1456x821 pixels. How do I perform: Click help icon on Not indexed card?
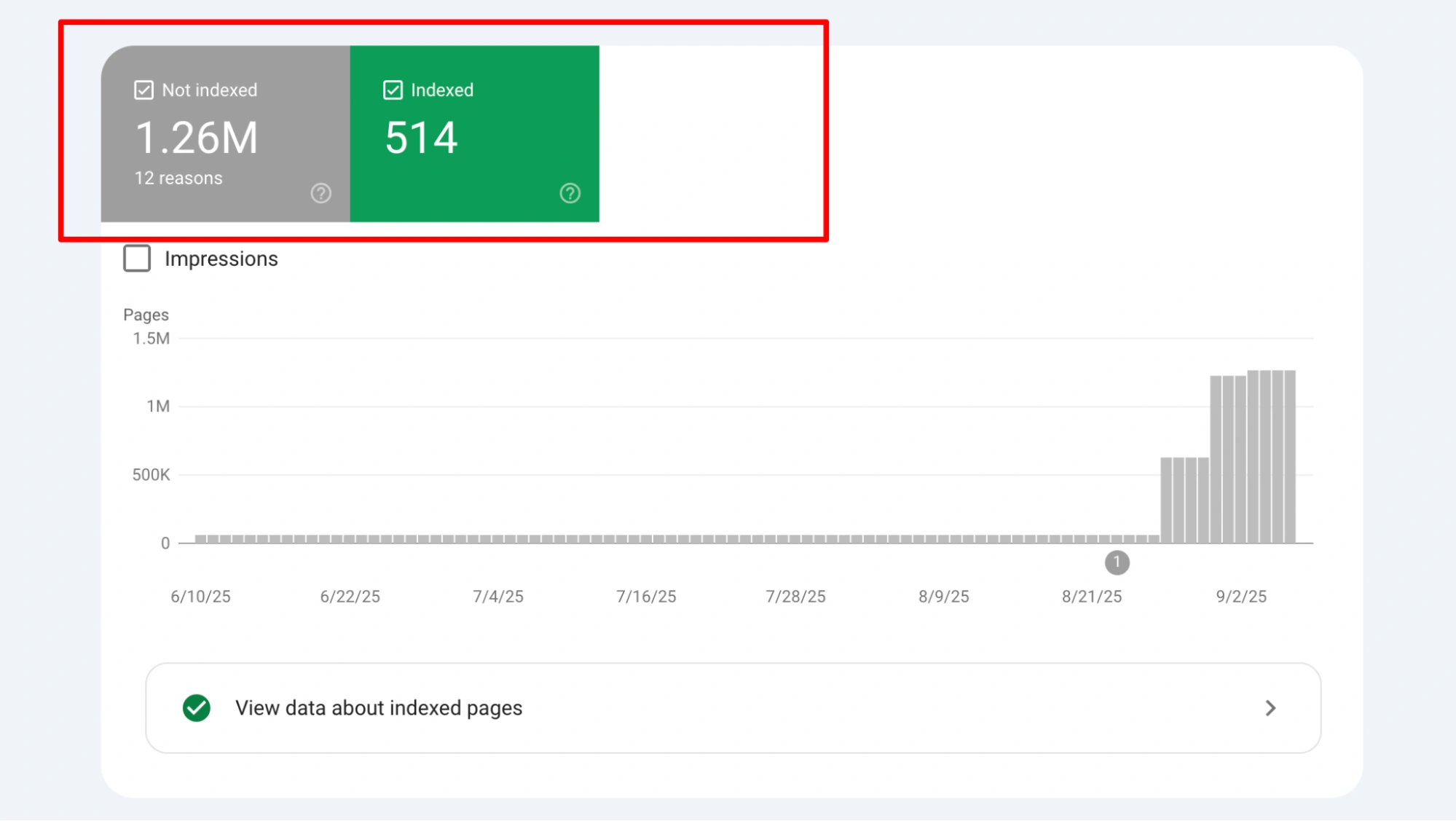(320, 193)
